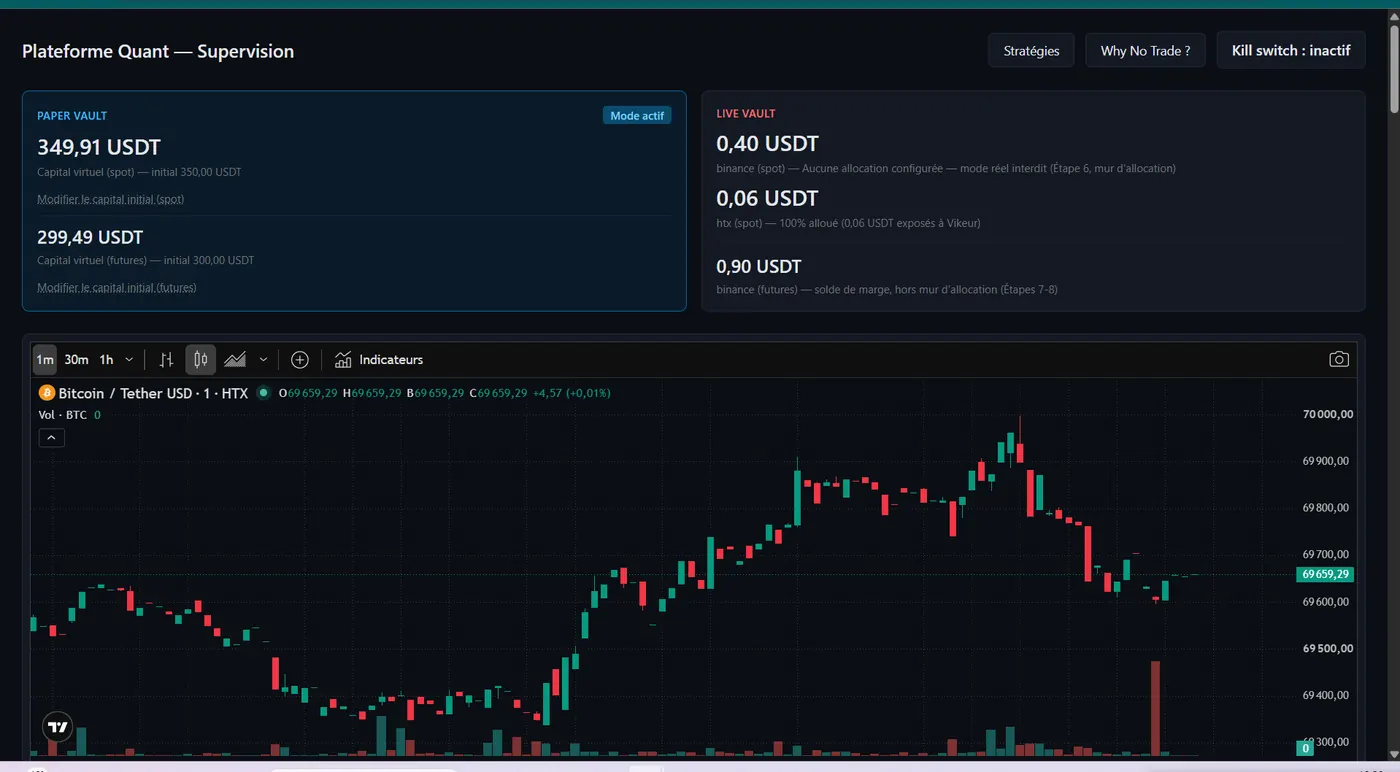1400x772 pixels.
Task: Click the green market status dot
Action: 264,393
